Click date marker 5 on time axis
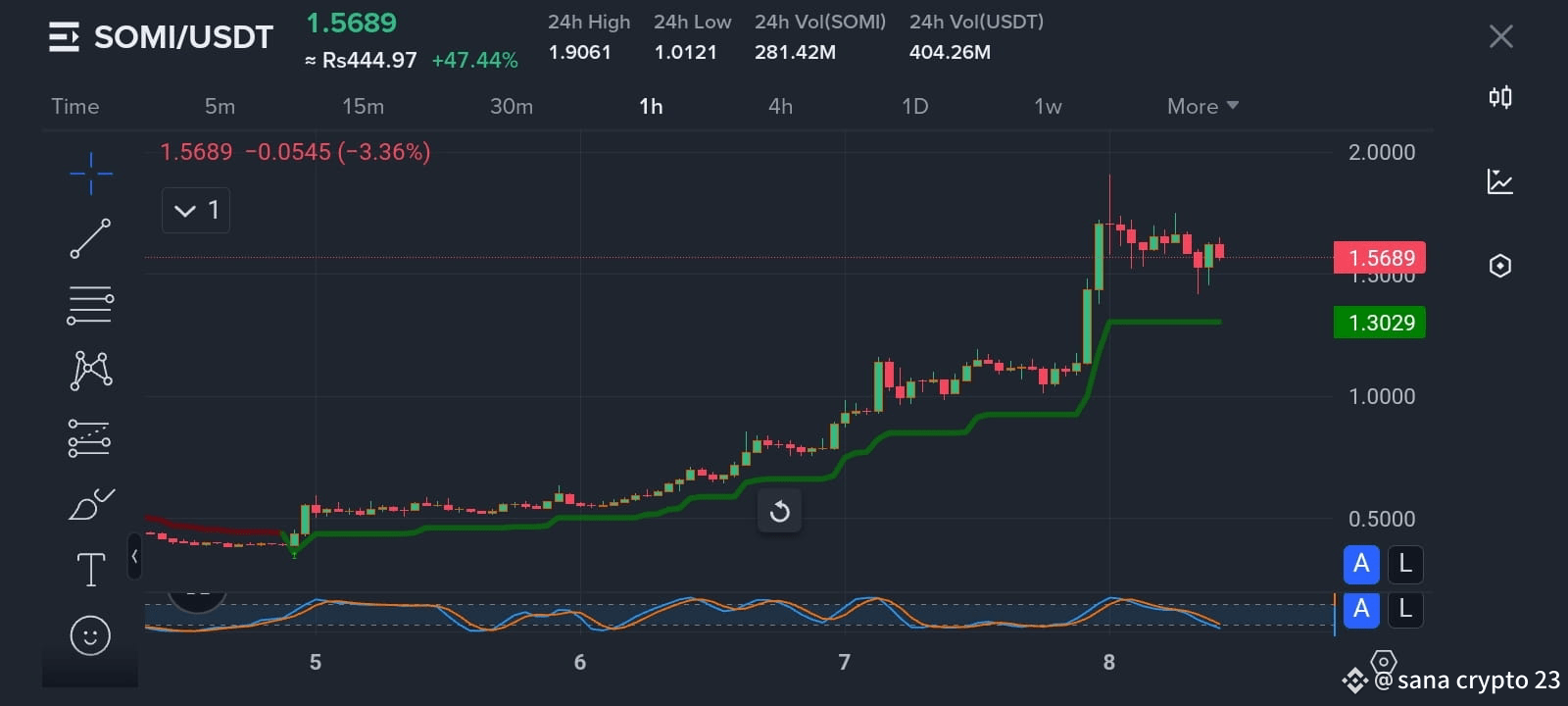Image resolution: width=1568 pixels, height=706 pixels. pos(316,662)
